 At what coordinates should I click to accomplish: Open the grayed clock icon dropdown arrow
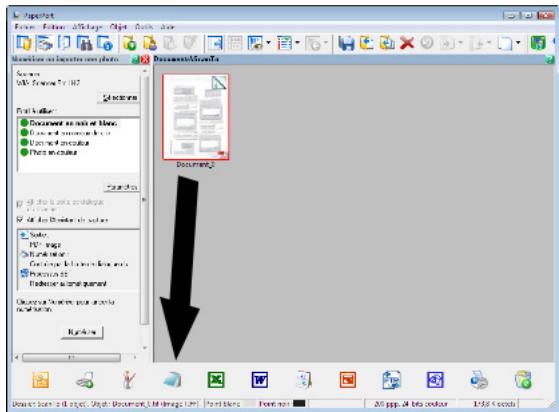pos(325,43)
